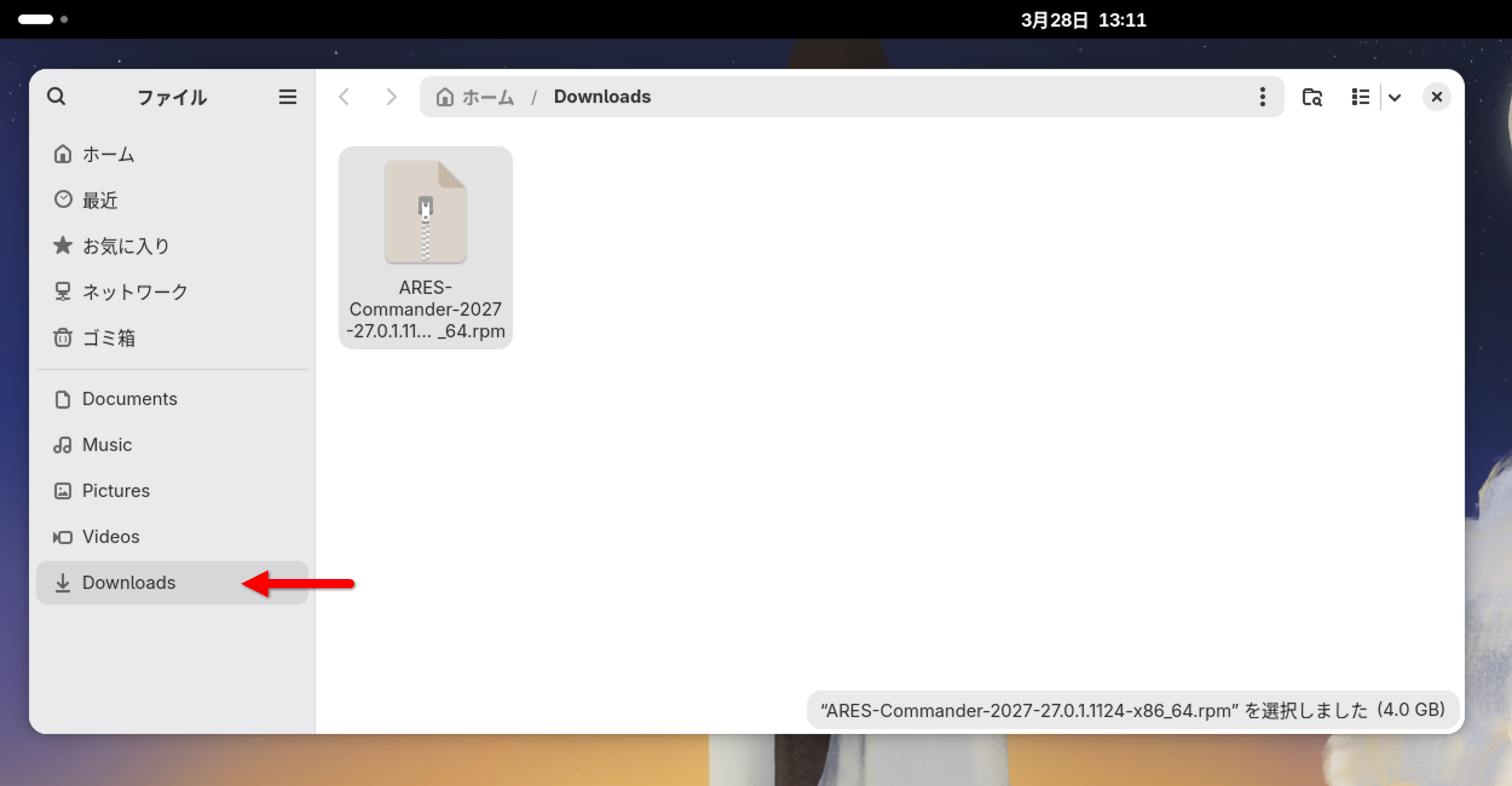1512x786 pixels.
Task: Open Music folder in sidebar
Action: (107, 445)
